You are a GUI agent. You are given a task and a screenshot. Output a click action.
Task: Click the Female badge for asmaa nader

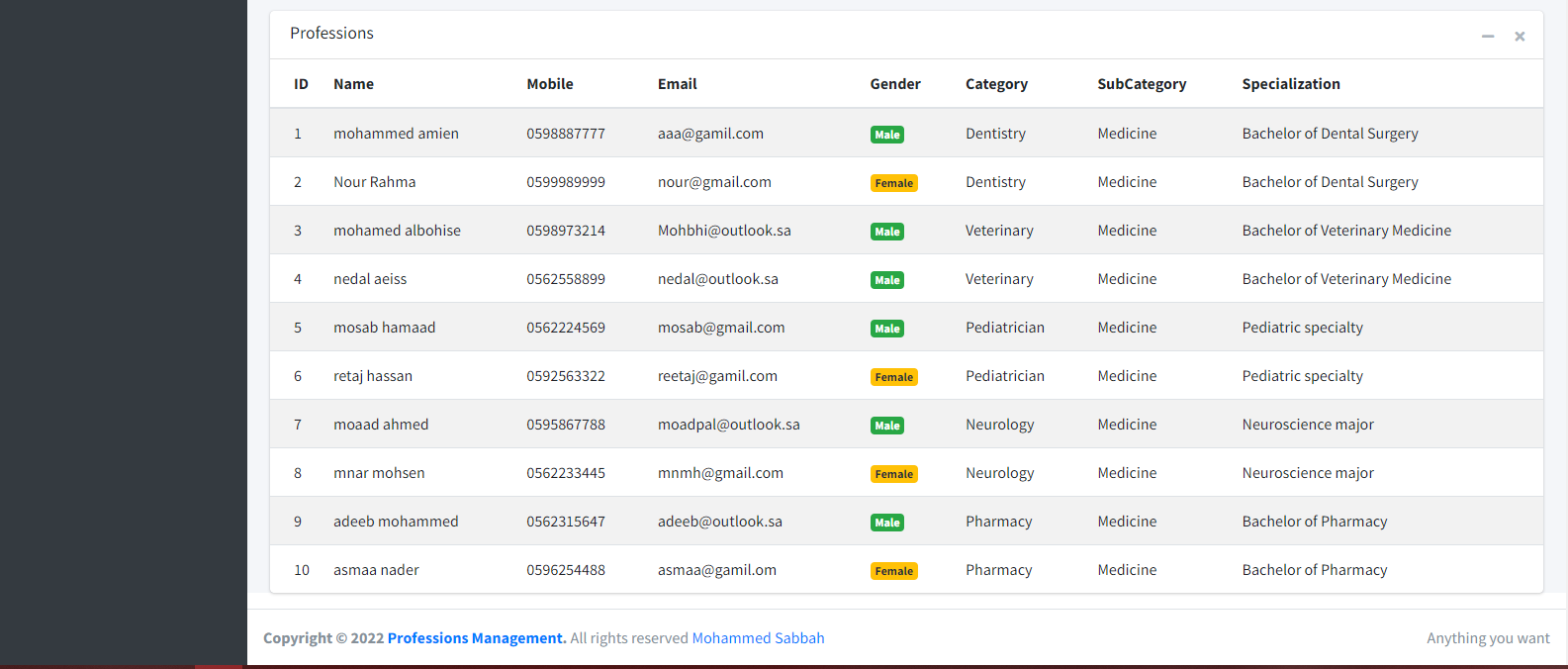pyautogui.click(x=893, y=571)
